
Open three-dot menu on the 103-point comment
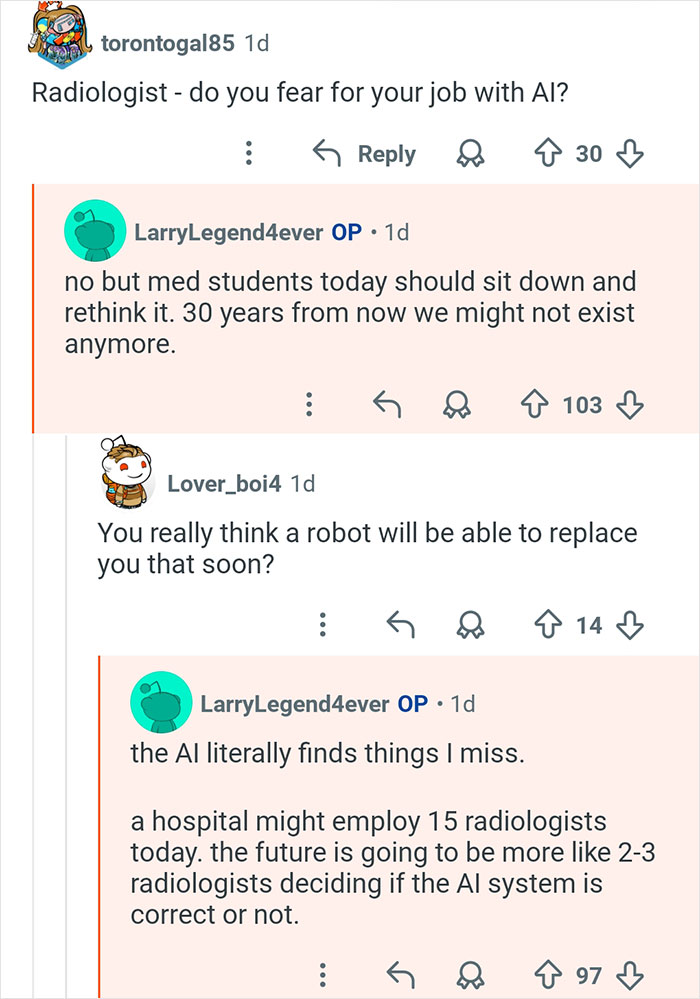[x=310, y=405]
